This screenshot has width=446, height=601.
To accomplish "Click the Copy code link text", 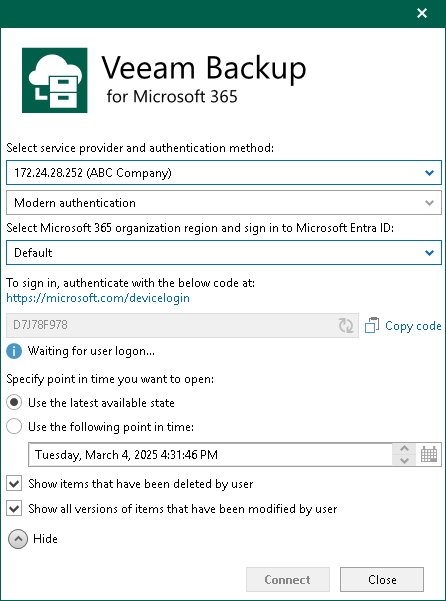I will pos(413,326).
